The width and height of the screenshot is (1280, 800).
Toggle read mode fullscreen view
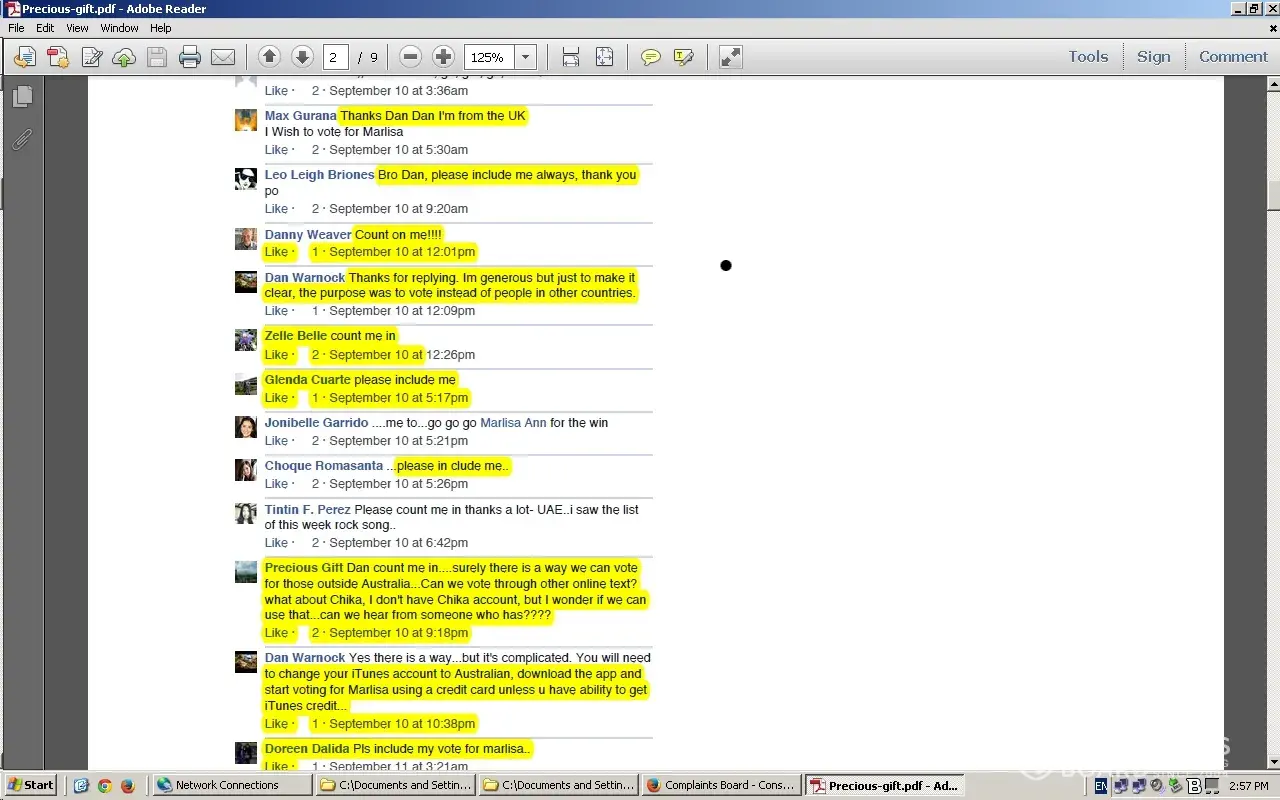(731, 57)
